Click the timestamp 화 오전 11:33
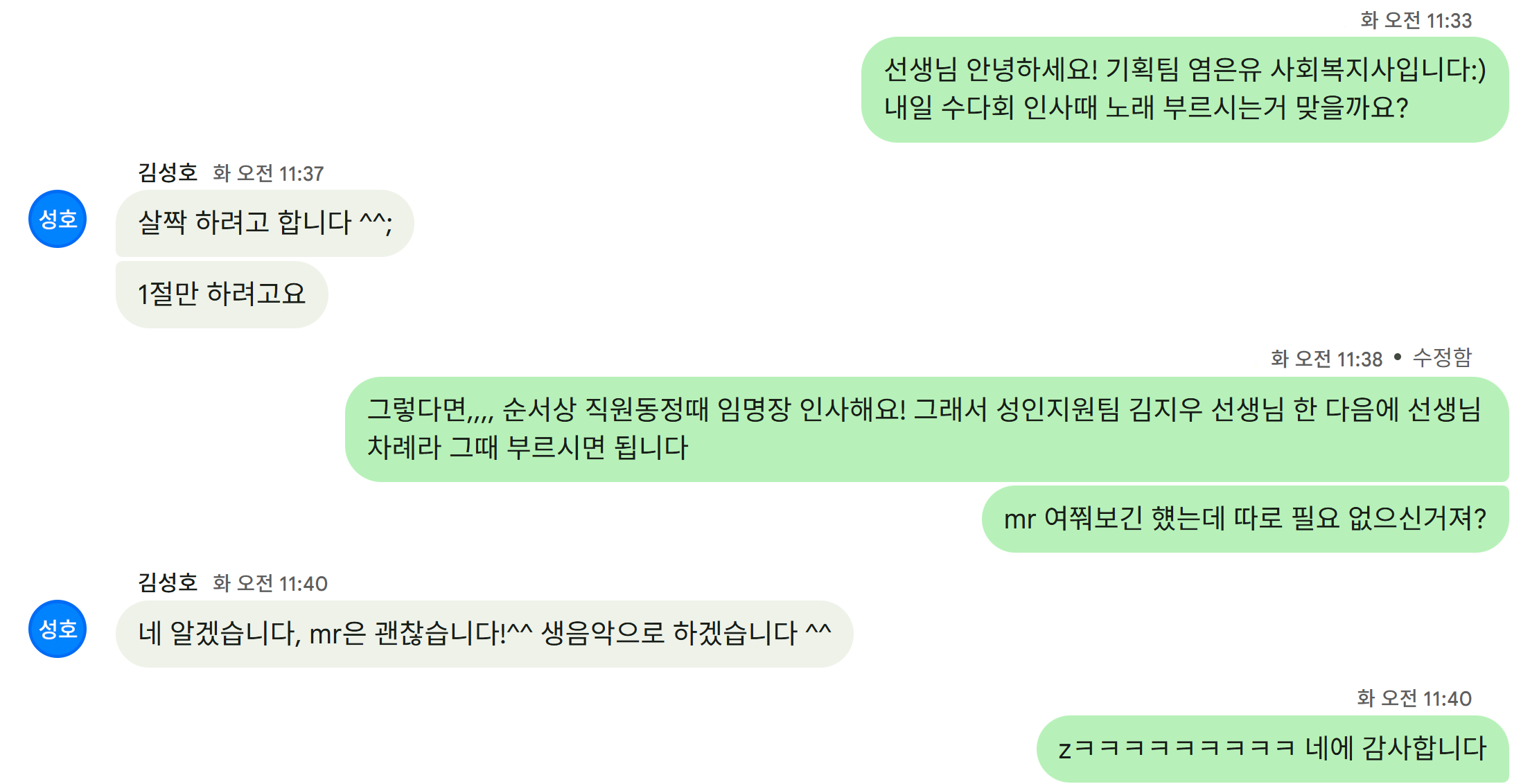Viewport: 1539px width, 784px height. [x=1416, y=20]
